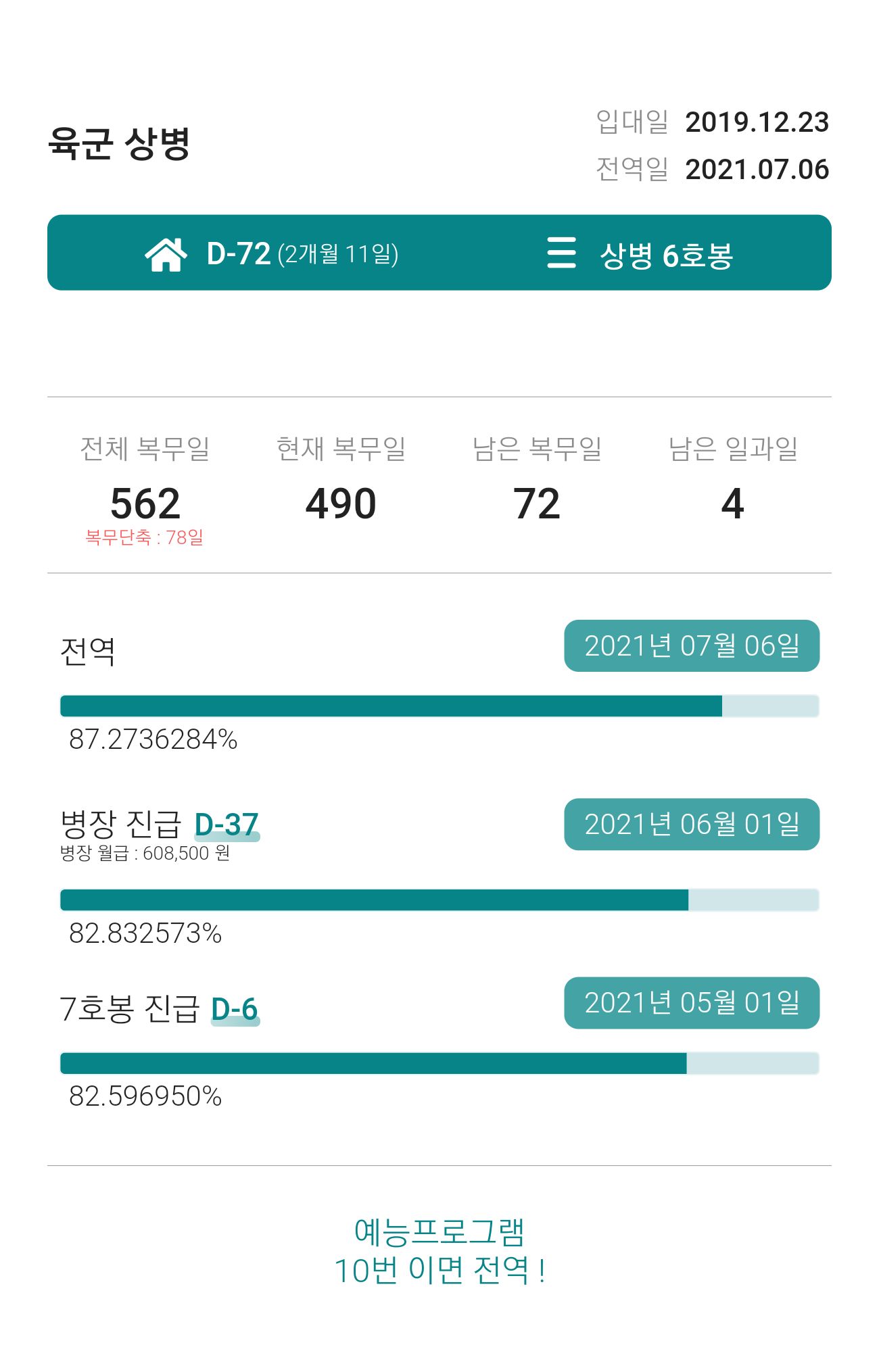This screenshot has width=879, height=1372.
Task: Tap the 7호봉 진급 progress bar
Action: point(439,1062)
